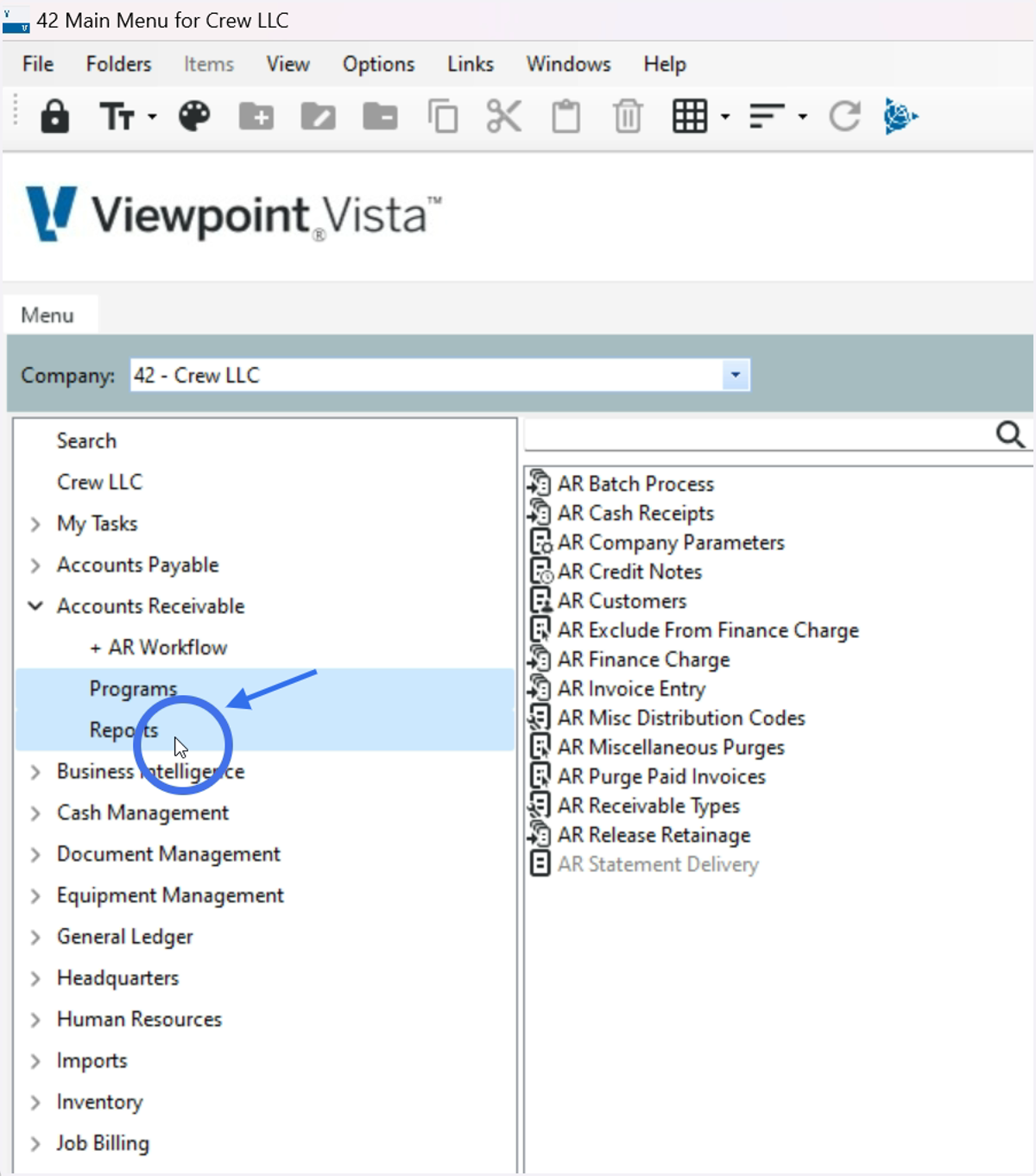Click the lock icon in the toolbar

click(x=54, y=116)
